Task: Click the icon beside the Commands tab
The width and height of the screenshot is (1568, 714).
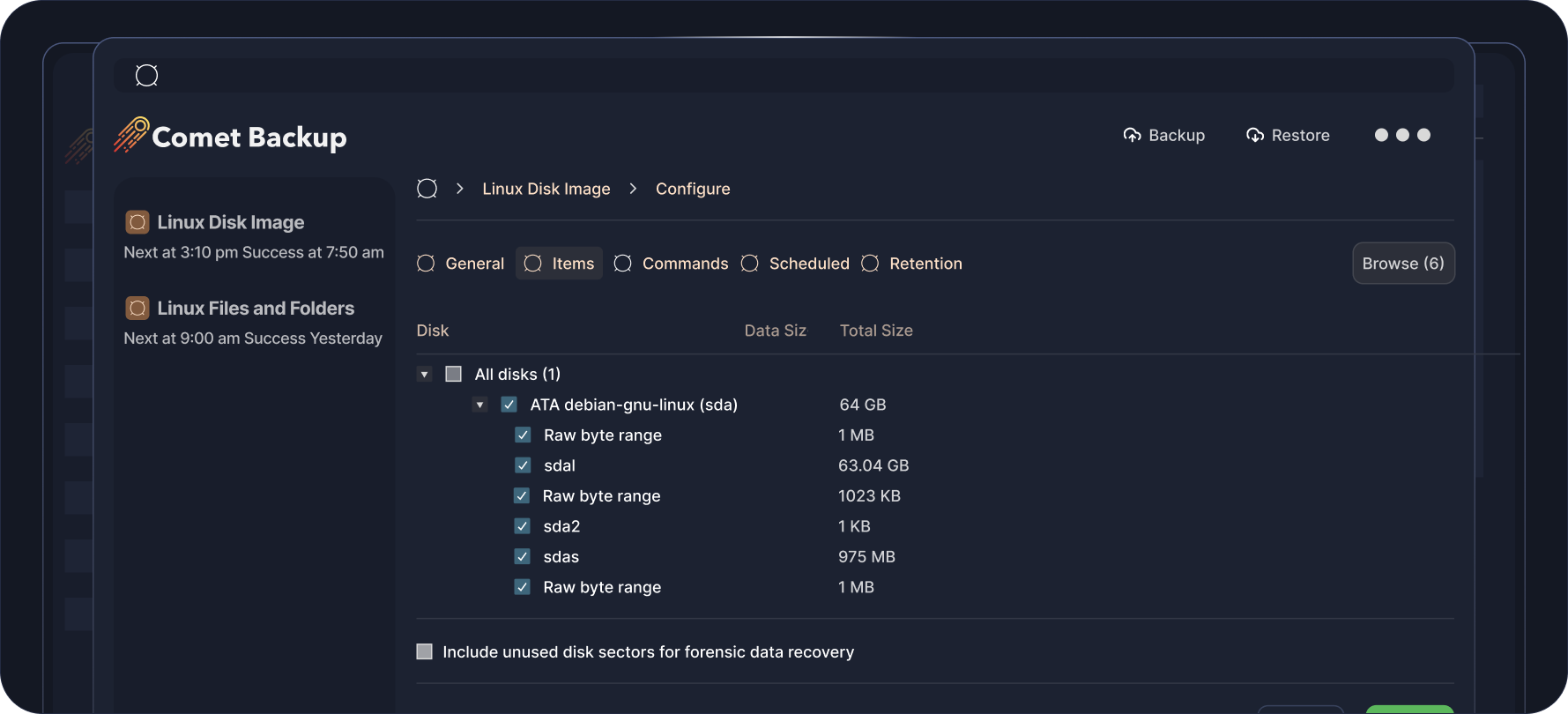Action: coord(622,264)
